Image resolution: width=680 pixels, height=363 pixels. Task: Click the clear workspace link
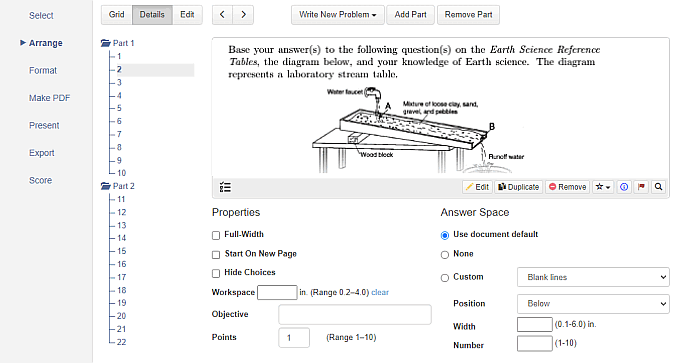point(380,292)
